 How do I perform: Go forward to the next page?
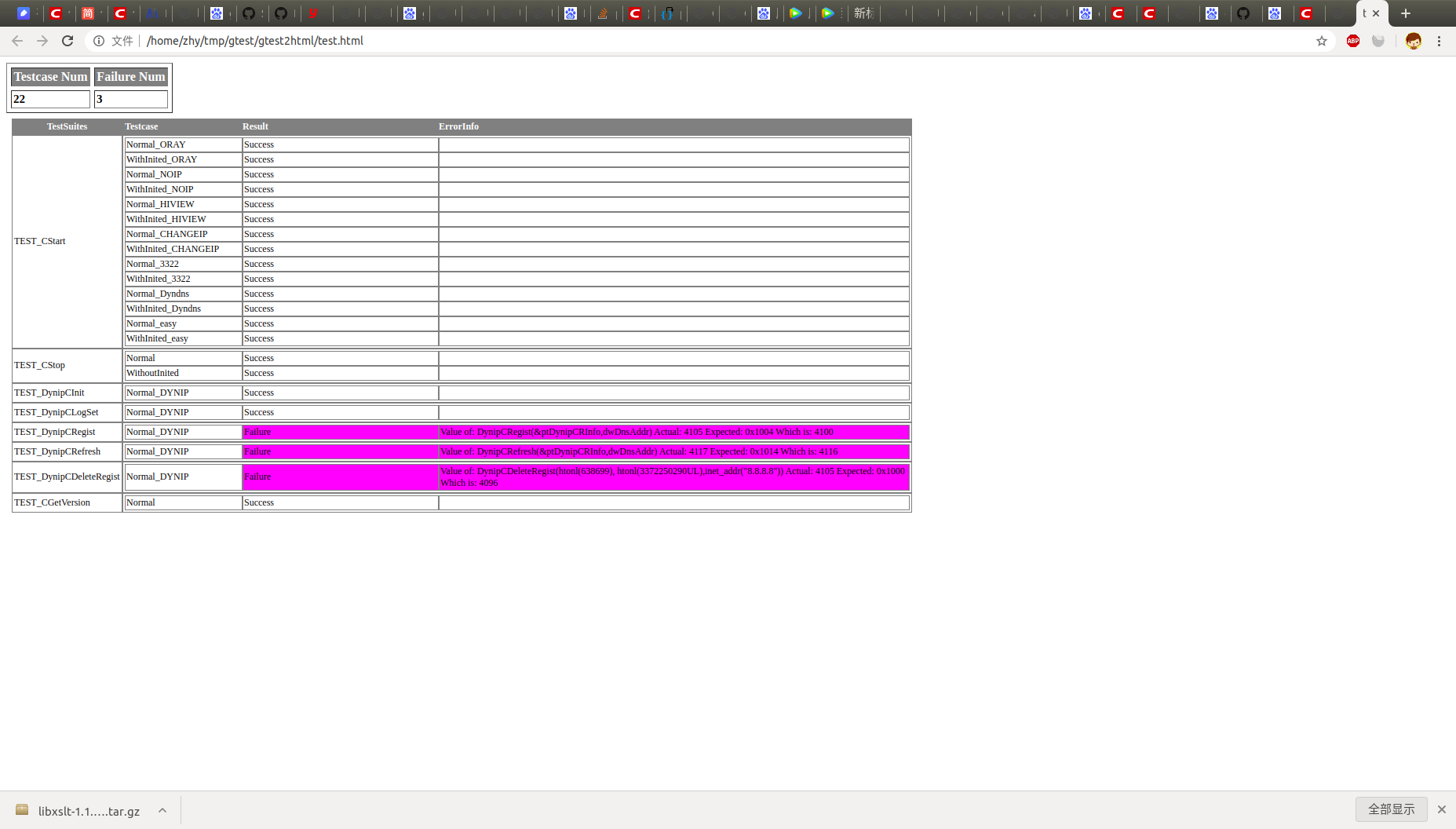42,41
